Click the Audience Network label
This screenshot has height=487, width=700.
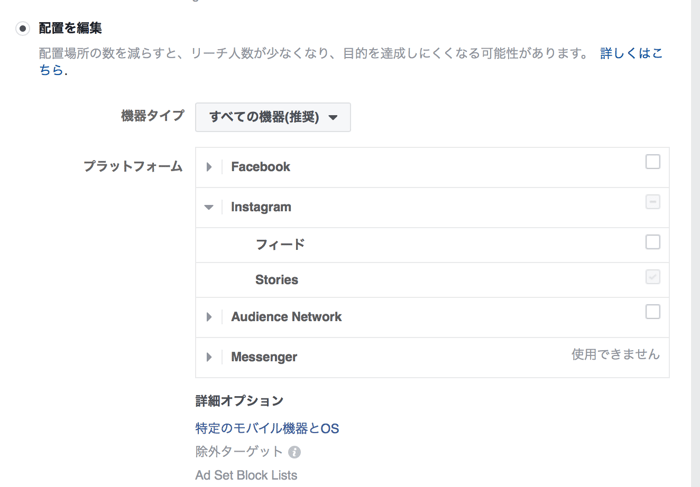[286, 317]
